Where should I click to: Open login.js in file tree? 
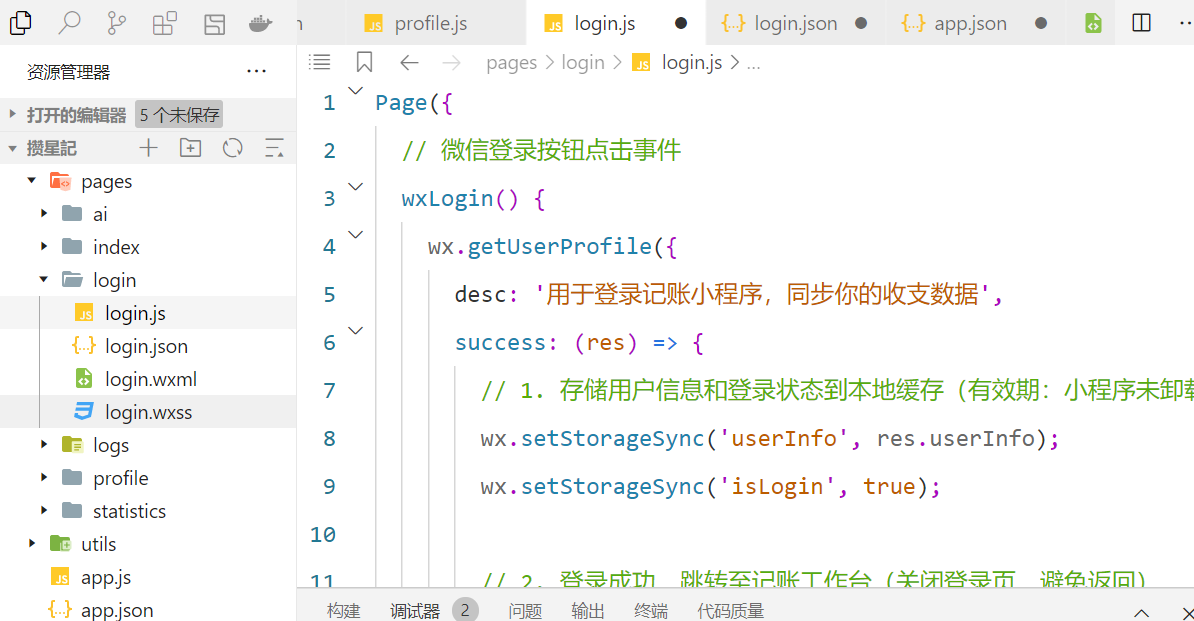point(148,313)
